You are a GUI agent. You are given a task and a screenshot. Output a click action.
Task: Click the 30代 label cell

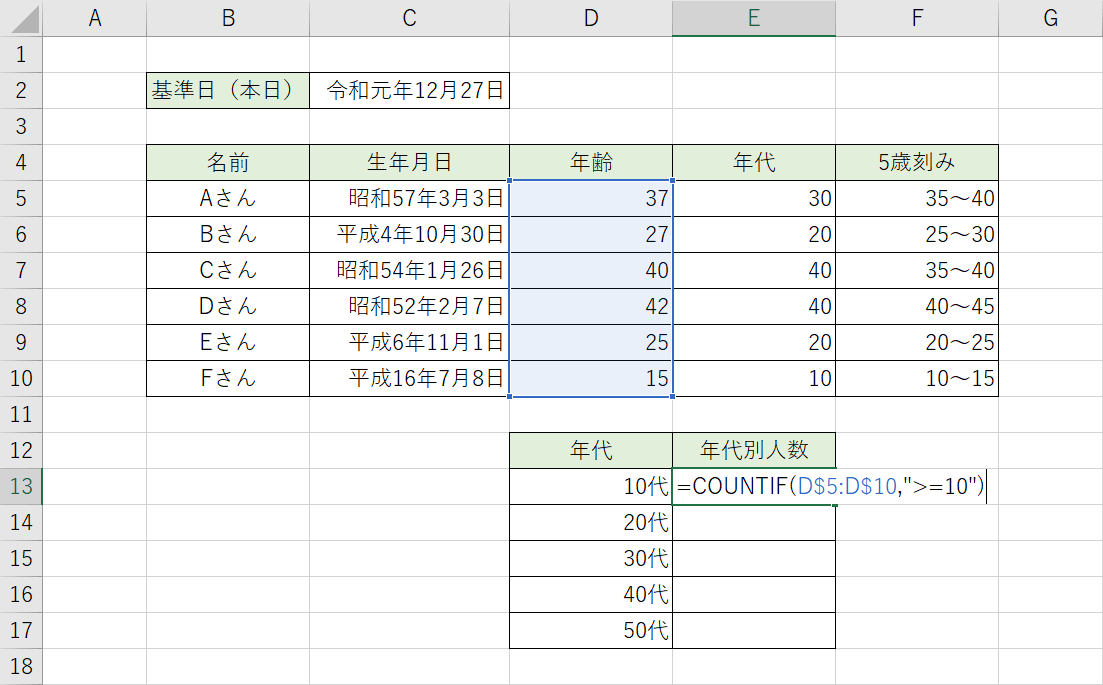tap(591, 558)
